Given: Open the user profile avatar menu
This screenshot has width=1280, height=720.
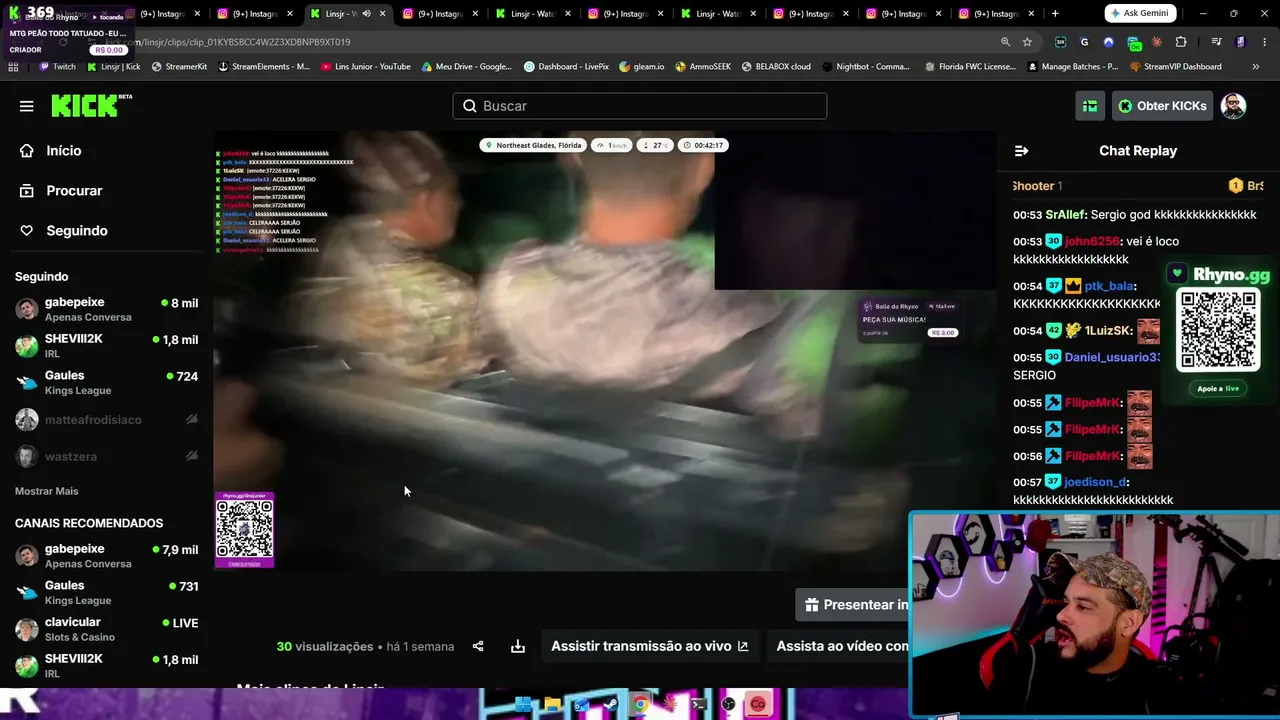Looking at the screenshot, I should (x=1233, y=106).
